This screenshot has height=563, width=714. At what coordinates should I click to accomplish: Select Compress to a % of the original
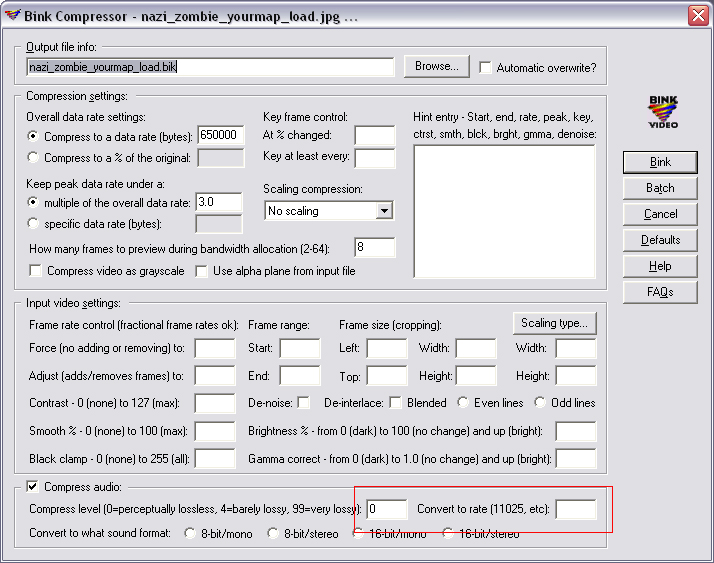33,158
